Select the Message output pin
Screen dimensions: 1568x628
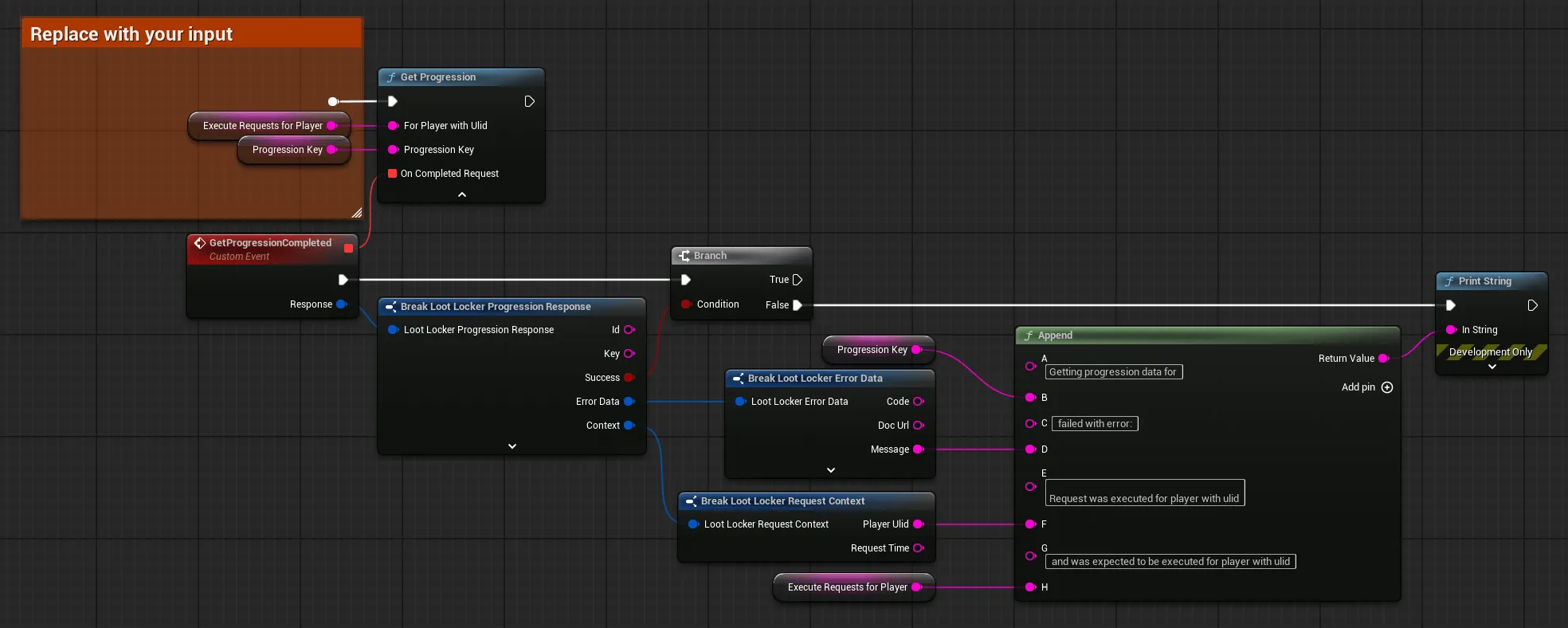pos(919,449)
